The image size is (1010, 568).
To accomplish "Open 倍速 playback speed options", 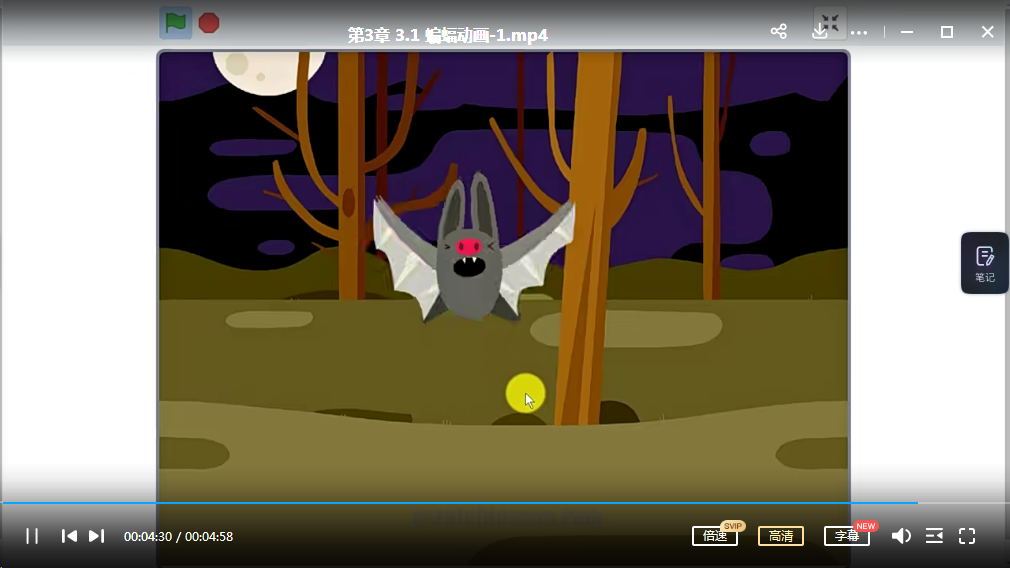I will pyautogui.click(x=714, y=536).
